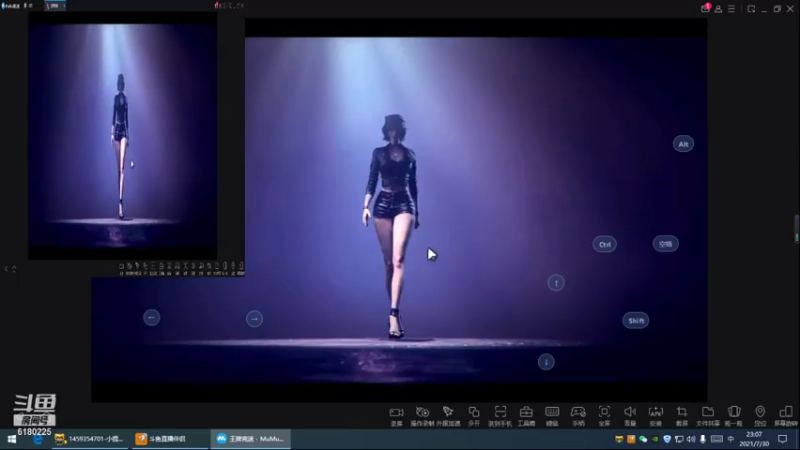Image resolution: width=800 pixels, height=450 pixels.
Task: Click the shake (摇一摇) phone icon
Action: 734,412
